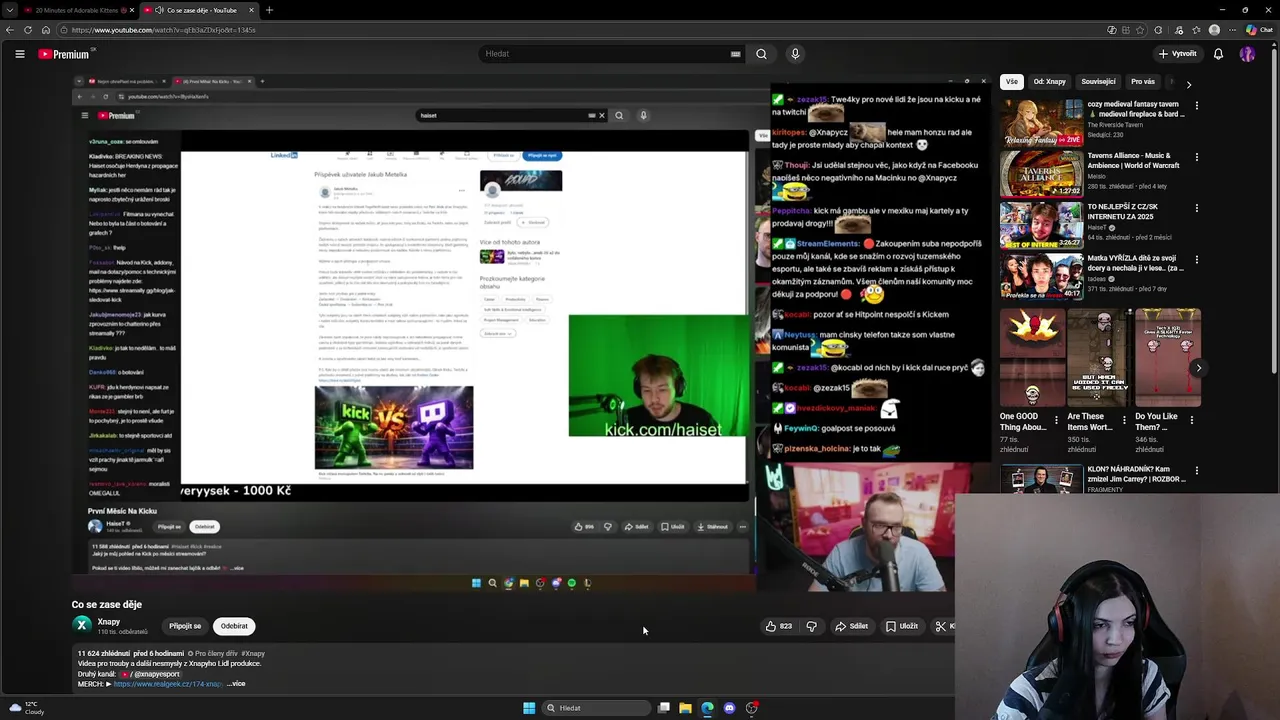Screen dimensions: 1280x720
Task: Close the Co se zase děje tab
Action: click(x=251, y=10)
